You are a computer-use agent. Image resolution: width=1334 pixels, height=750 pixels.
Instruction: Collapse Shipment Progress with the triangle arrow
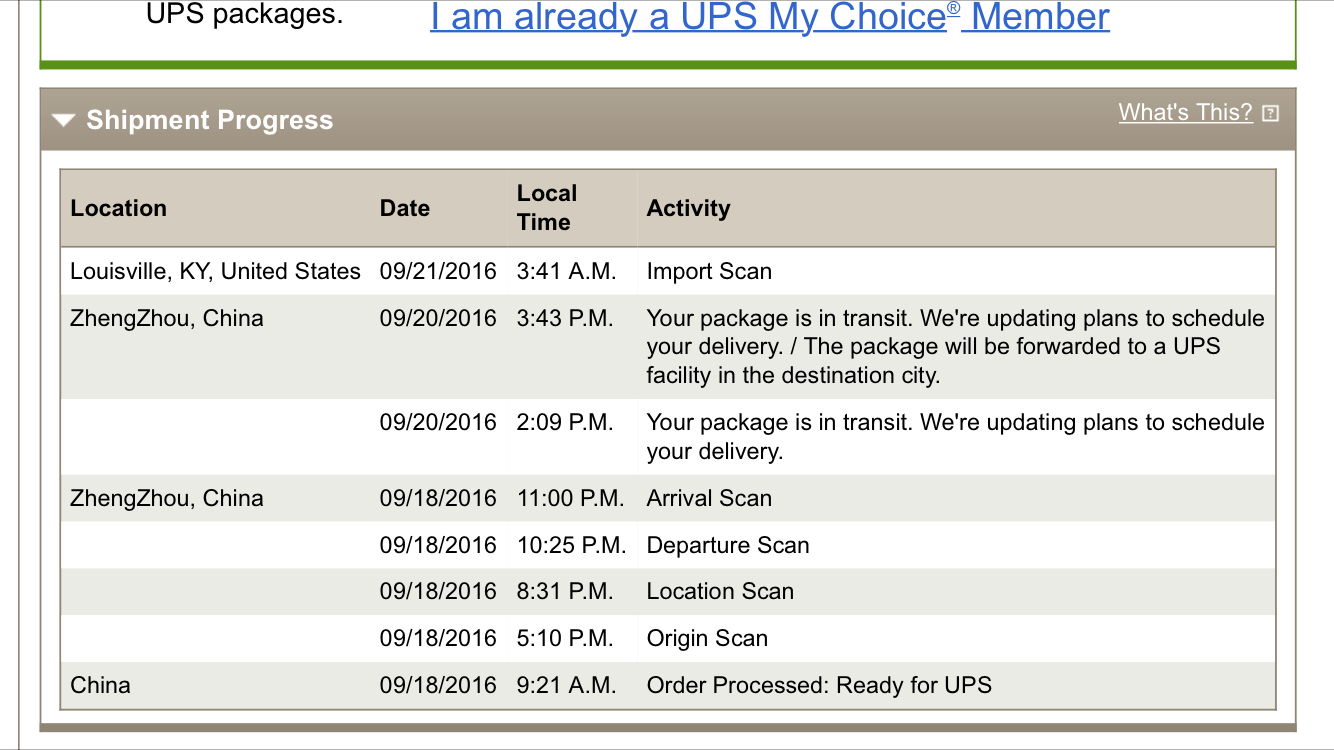64,121
